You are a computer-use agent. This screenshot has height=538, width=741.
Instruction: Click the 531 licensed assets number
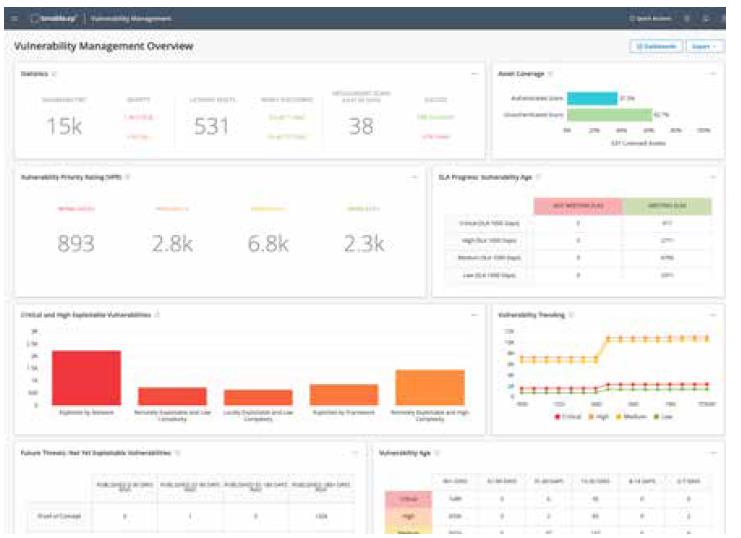211,126
